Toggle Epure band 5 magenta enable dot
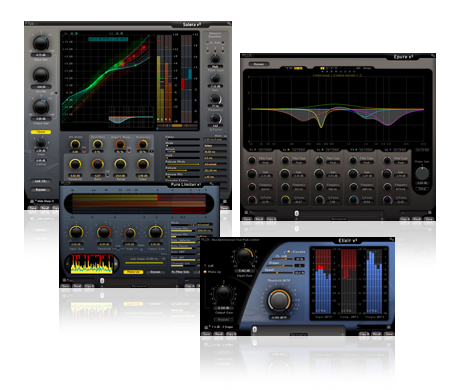Screen dimensions: 455x390 pyautogui.click(x=391, y=150)
